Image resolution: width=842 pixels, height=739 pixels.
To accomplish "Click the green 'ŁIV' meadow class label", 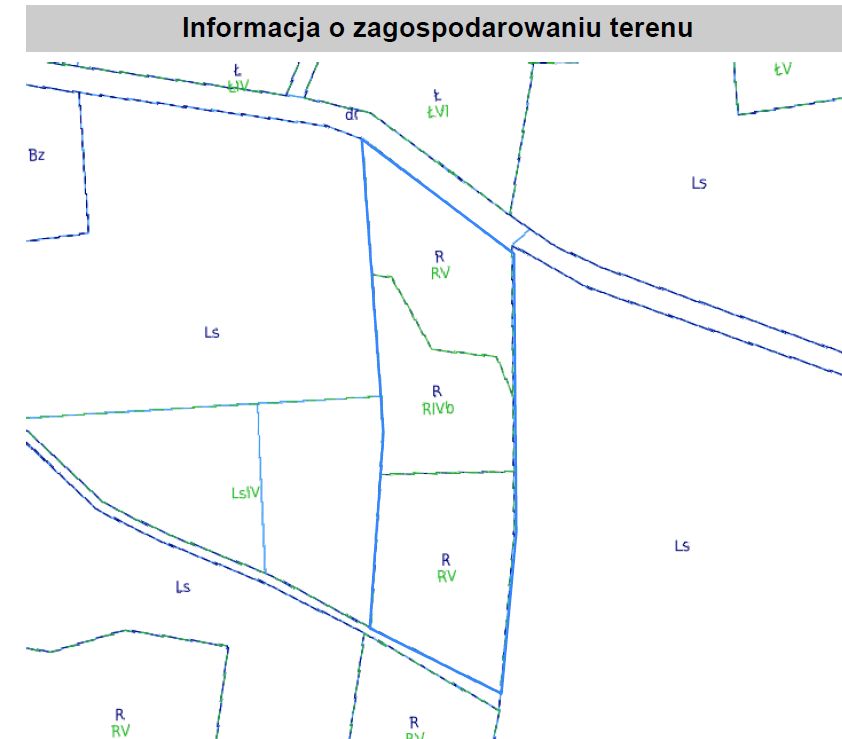I will 238,86.
